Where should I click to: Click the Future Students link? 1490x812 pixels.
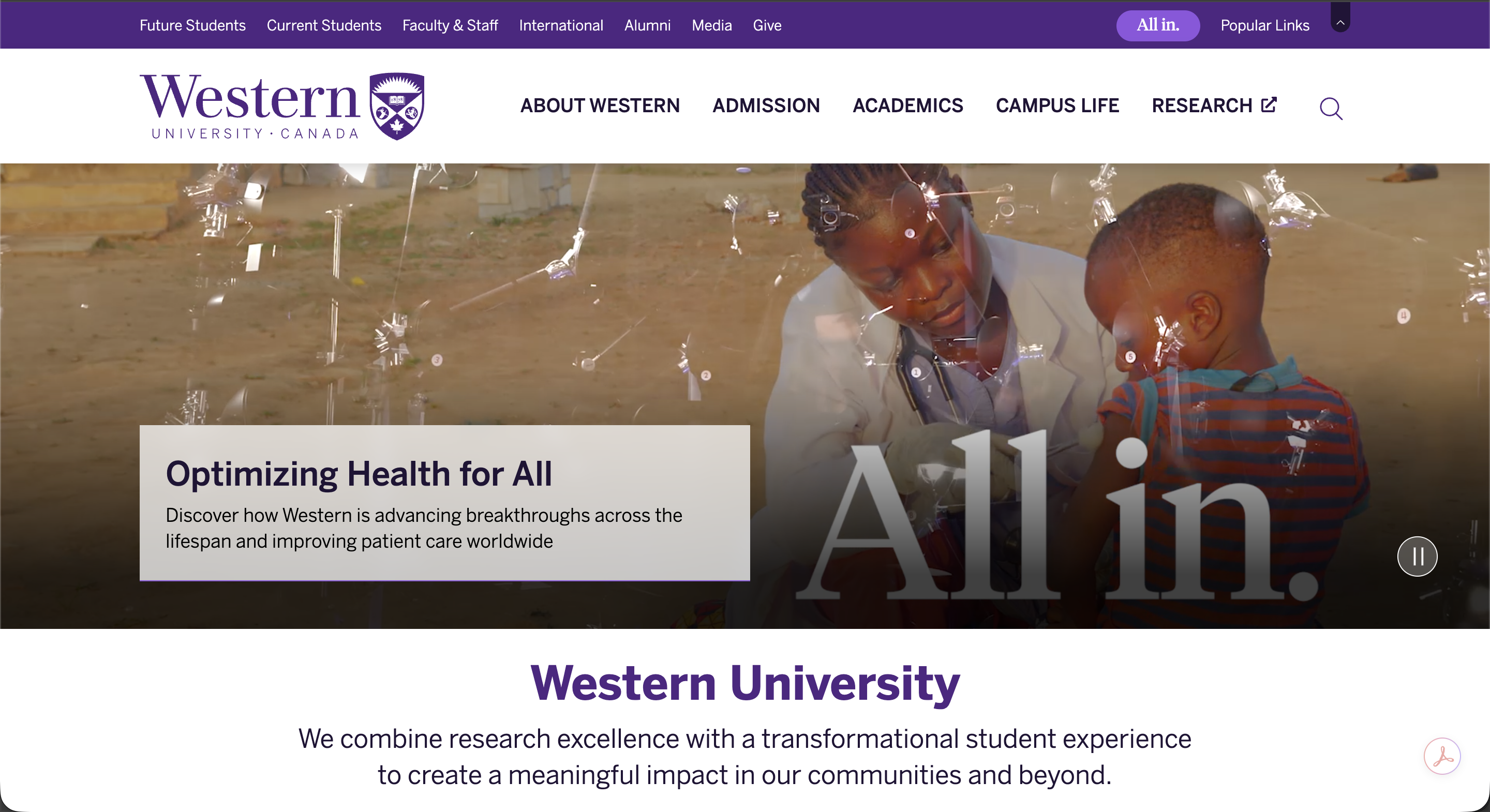[x=192, y=25]
